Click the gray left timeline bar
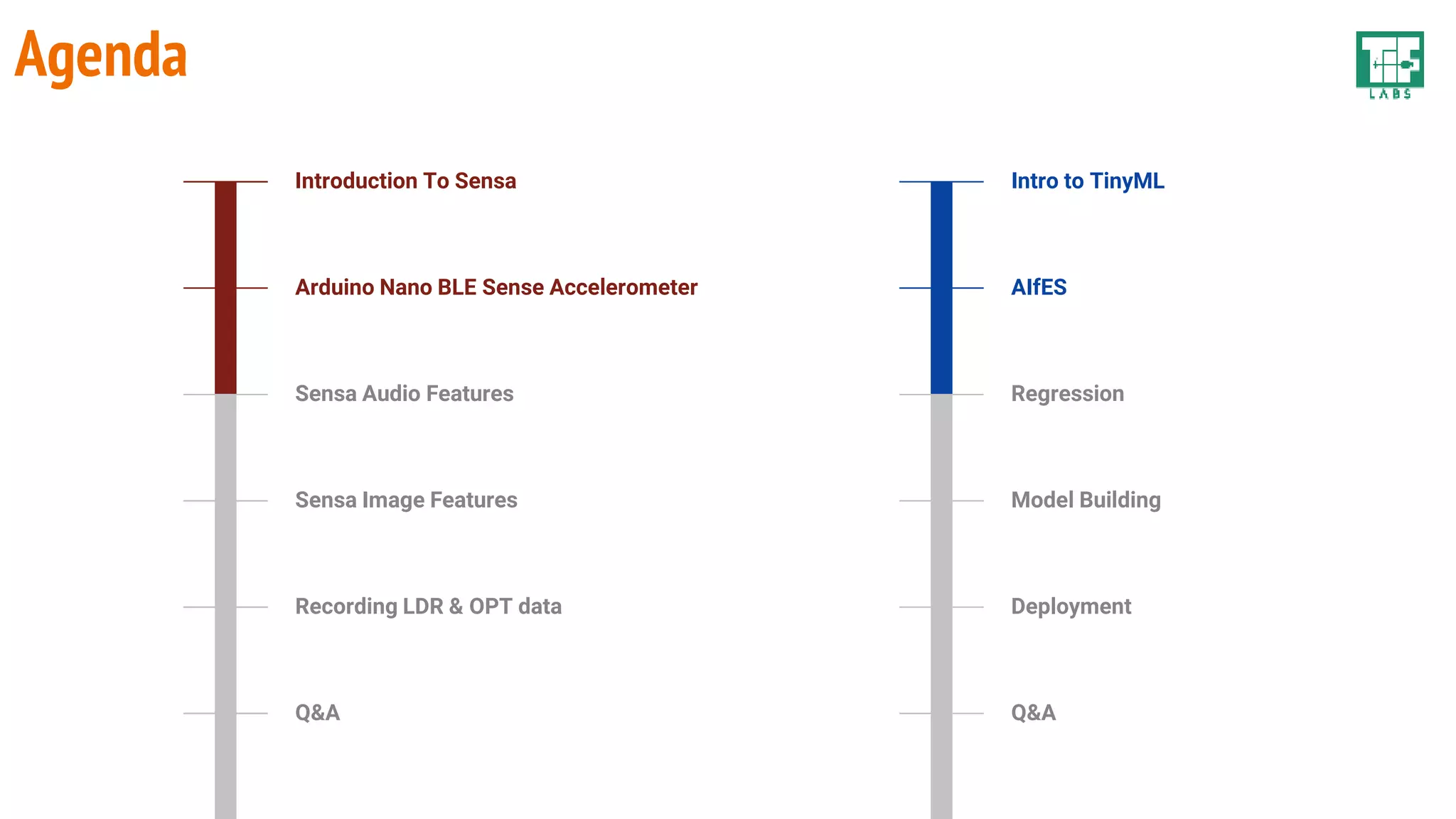This screenshot has height=819, width=1456. 225,606
